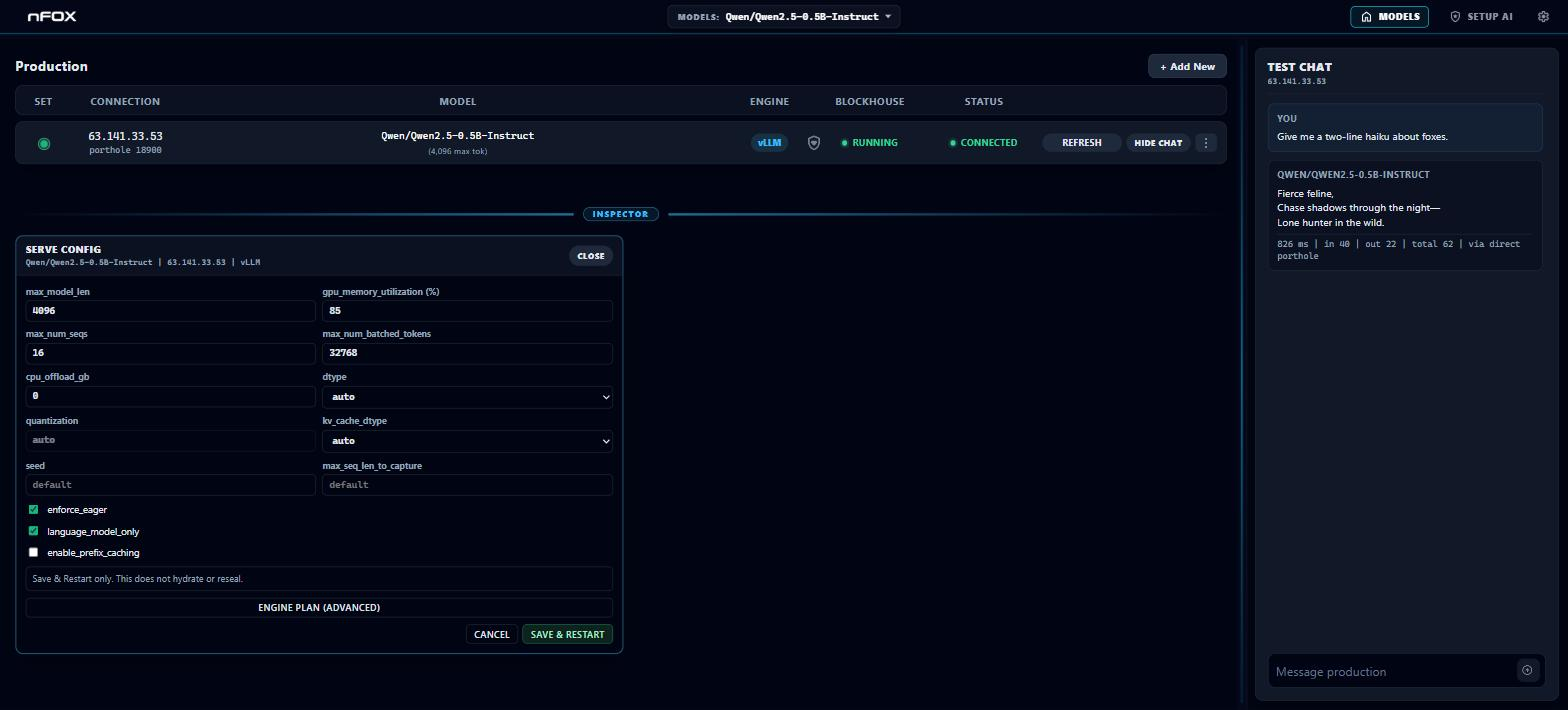Image resolution: width=1568 pixels, height=710 pixels.
Task: Click the max_seq_len_to_capture input field
Action: click(x=467, y=485)
